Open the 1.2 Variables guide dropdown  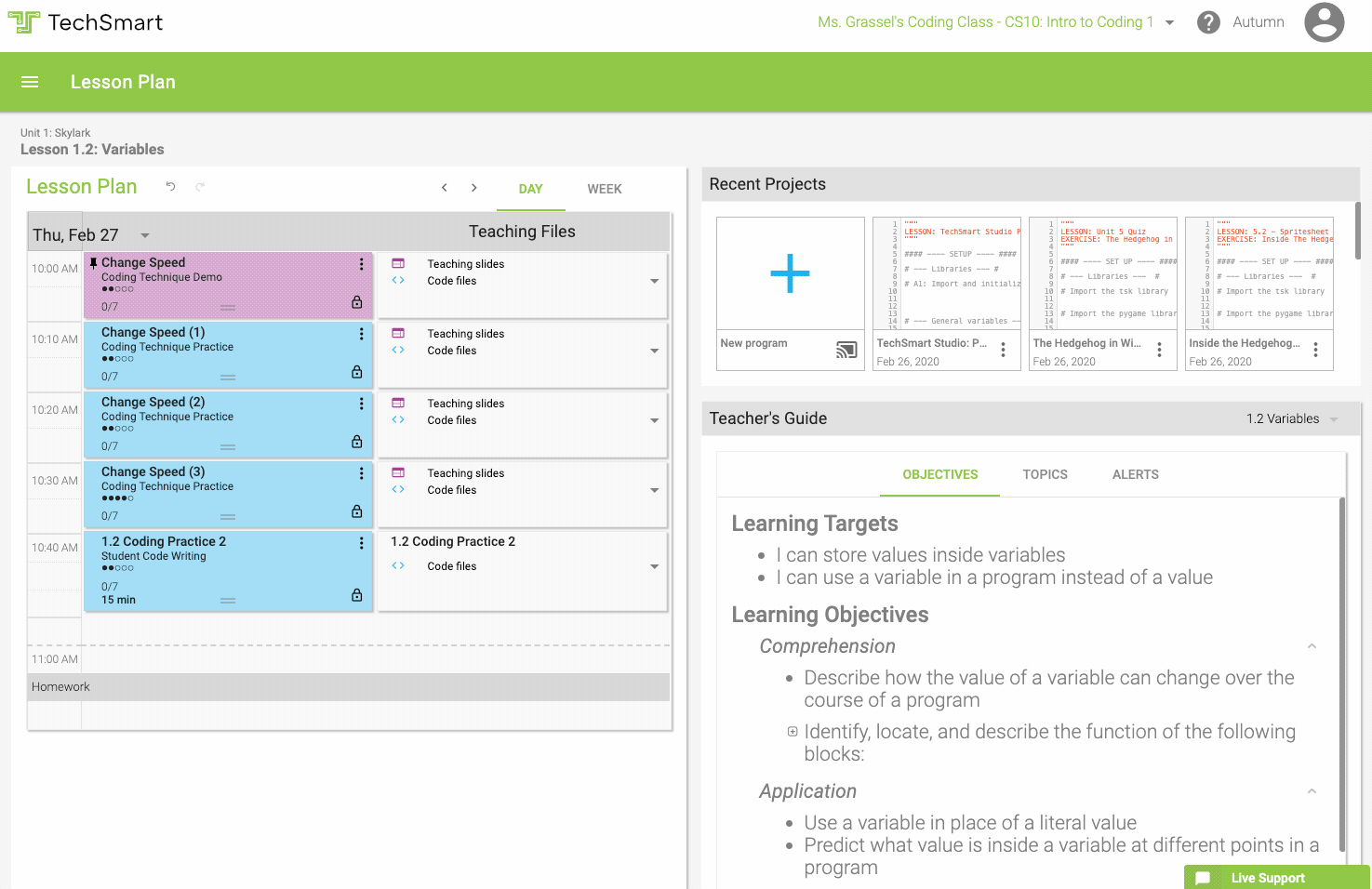(x=1334, y=419)
